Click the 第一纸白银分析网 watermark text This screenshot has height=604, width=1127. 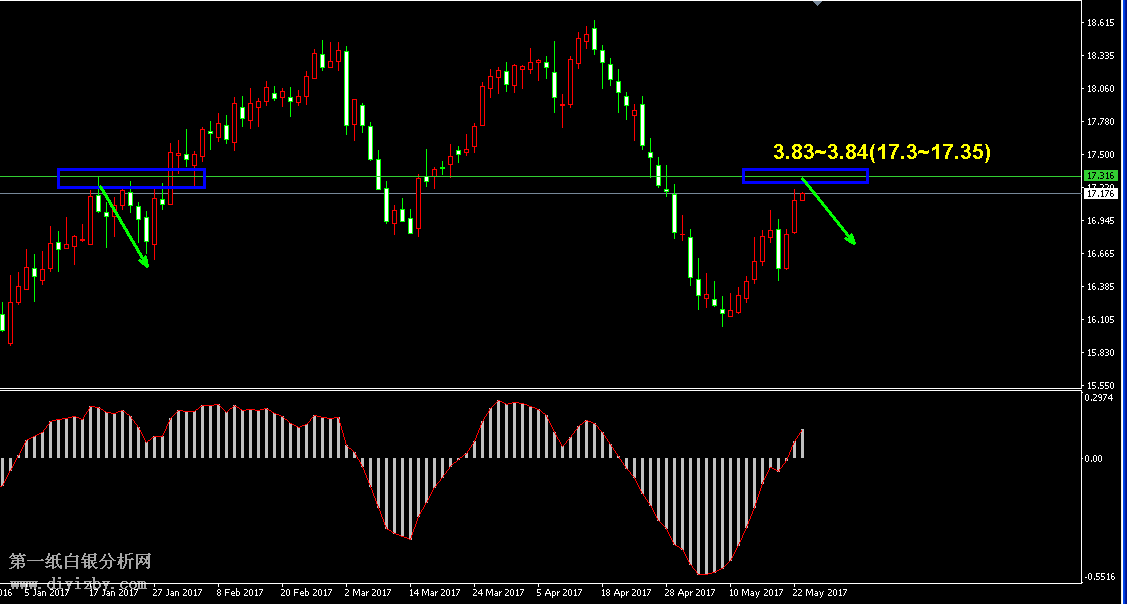pyautogui.click(x=80, y=562)
